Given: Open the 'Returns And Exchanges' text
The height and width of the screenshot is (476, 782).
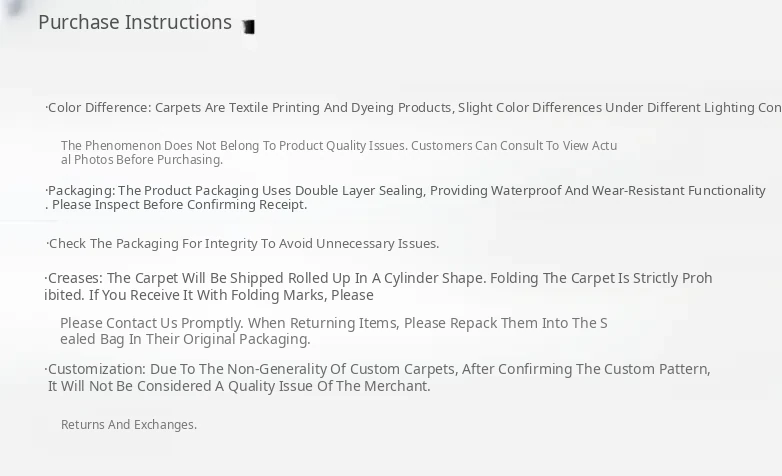Looking at the screenshot, I should tap(129, 425).
